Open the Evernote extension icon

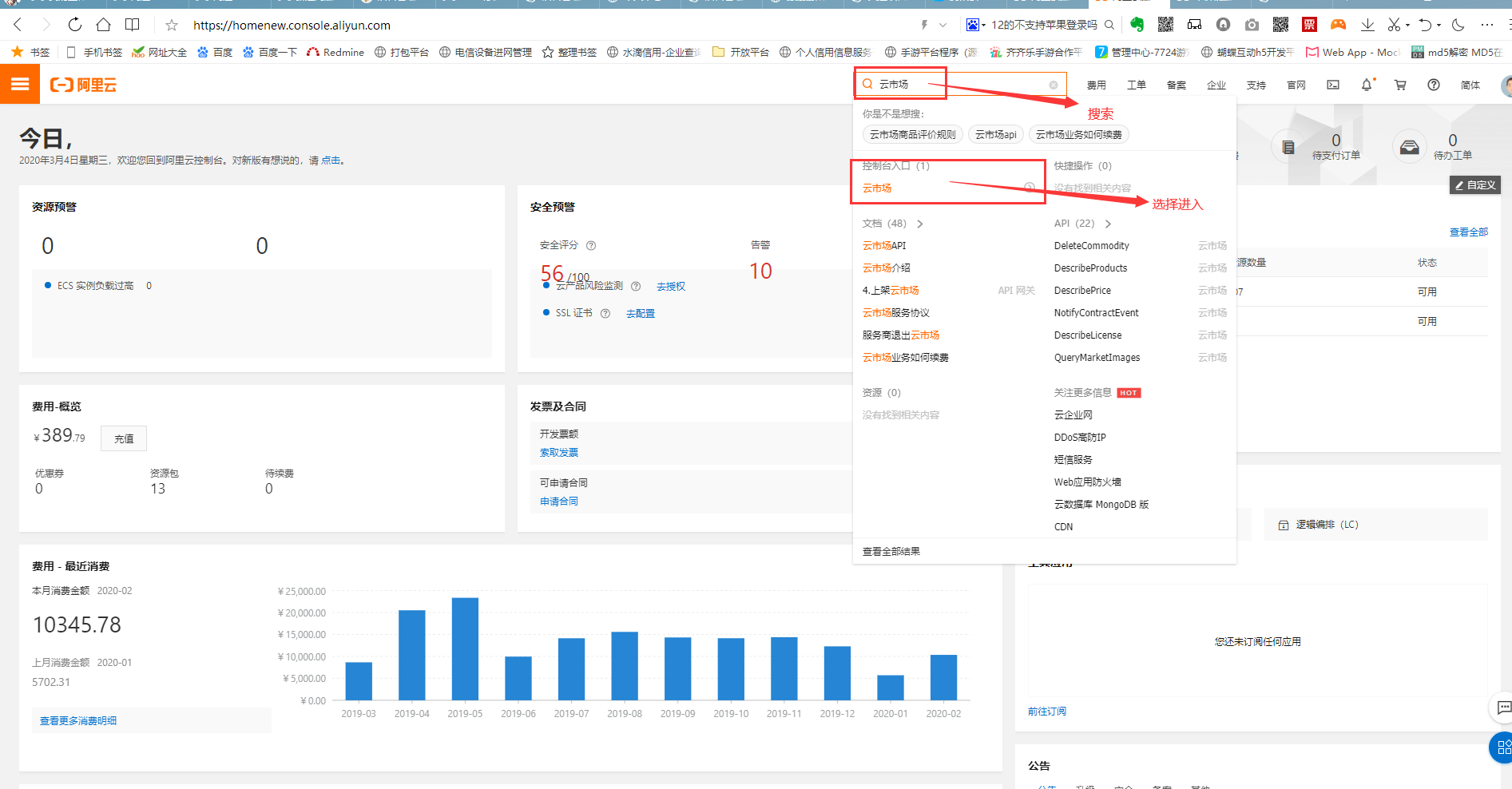point(1137,25)
